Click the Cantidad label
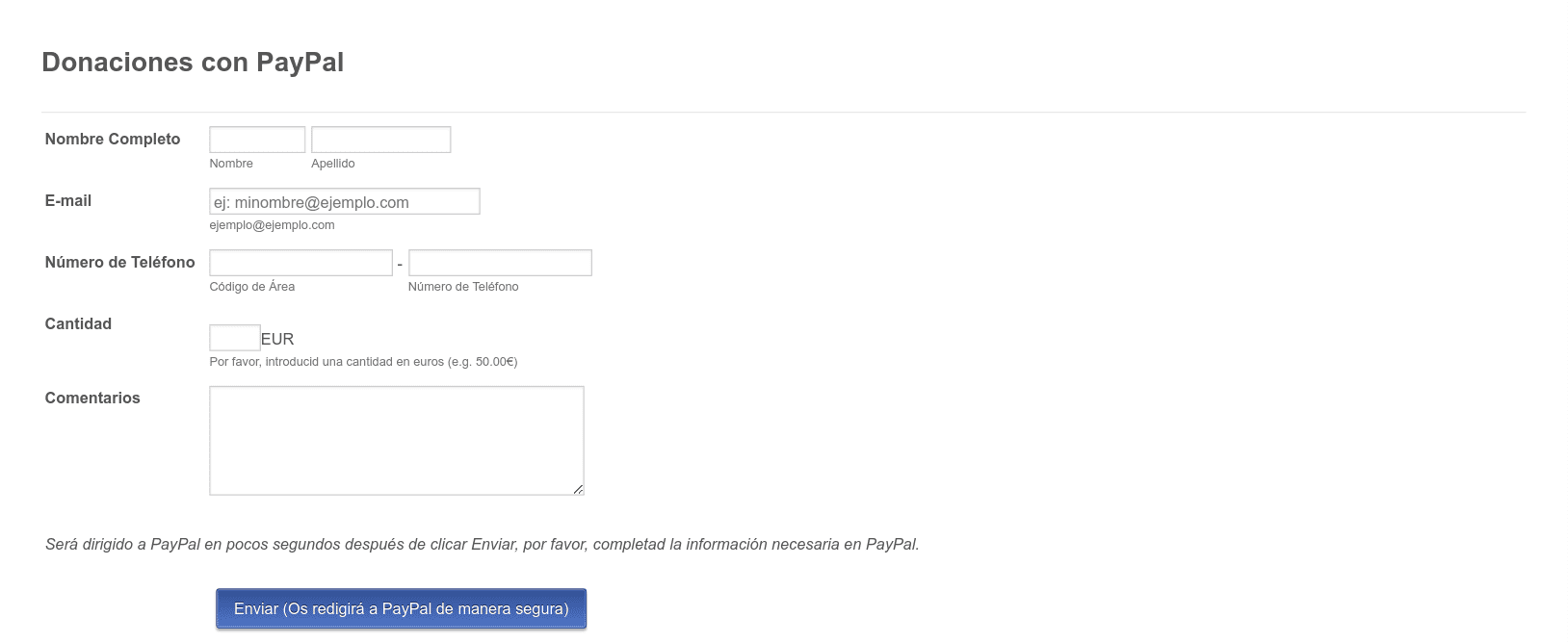The height and width of the screenshot is (643, 1568). click(x=78, y=323)
